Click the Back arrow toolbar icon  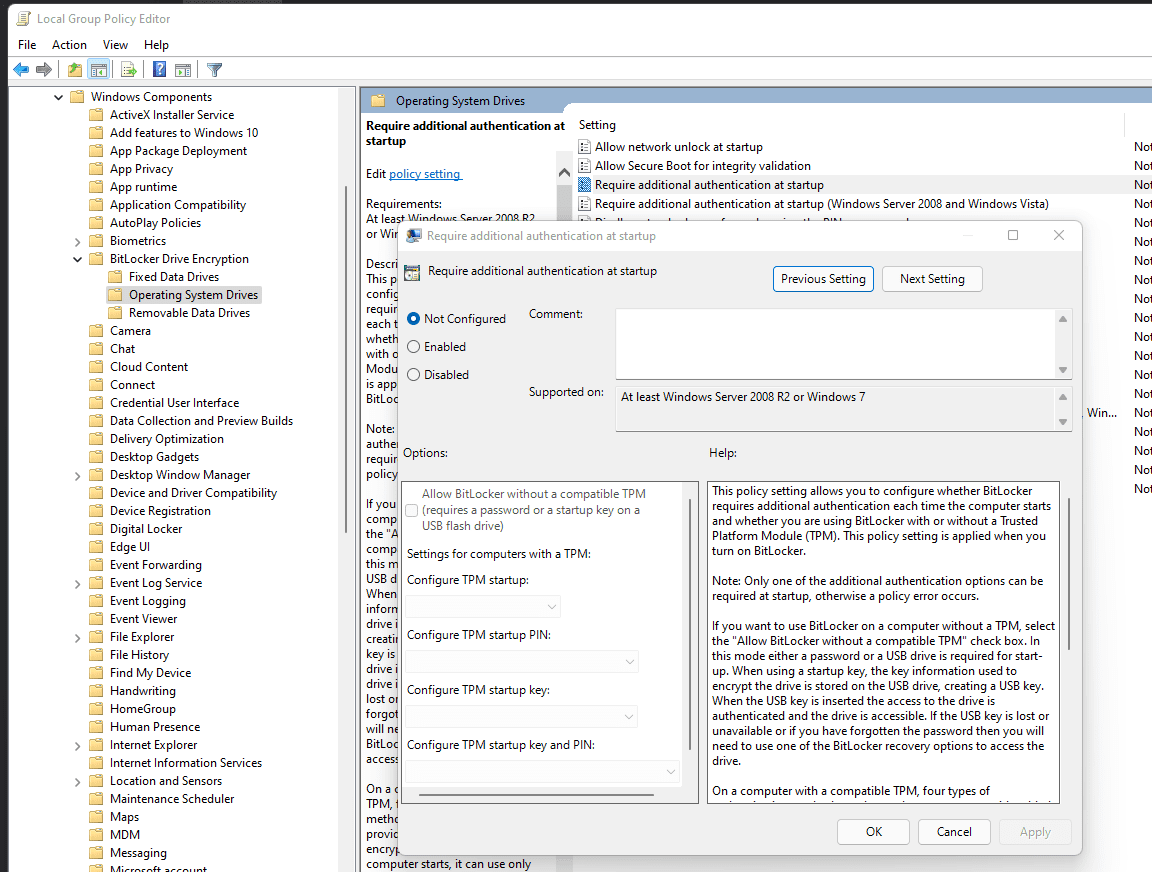pyautogui.click(x=21, y=70)
